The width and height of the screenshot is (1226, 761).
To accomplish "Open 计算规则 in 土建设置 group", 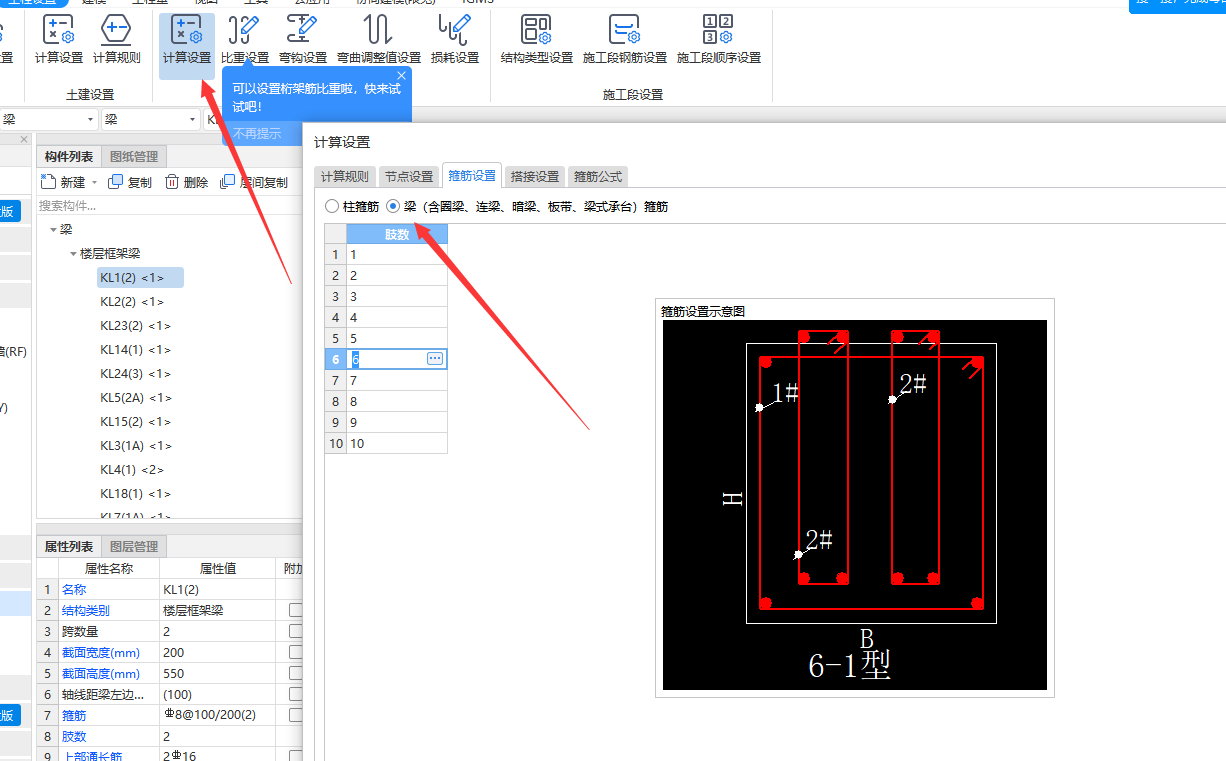I will (117, 39).
